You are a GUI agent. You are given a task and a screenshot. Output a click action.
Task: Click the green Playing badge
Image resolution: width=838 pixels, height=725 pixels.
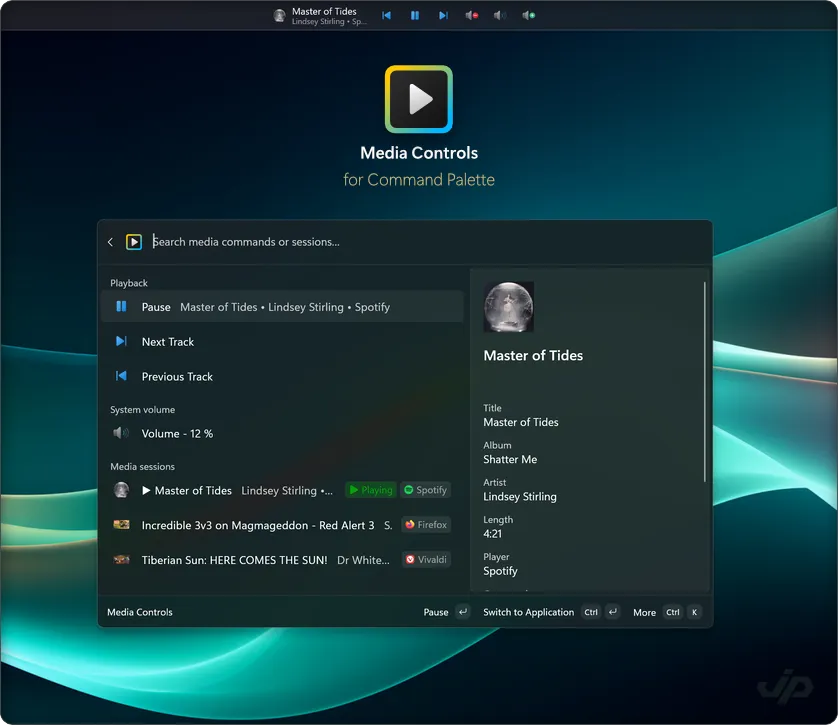371,490
